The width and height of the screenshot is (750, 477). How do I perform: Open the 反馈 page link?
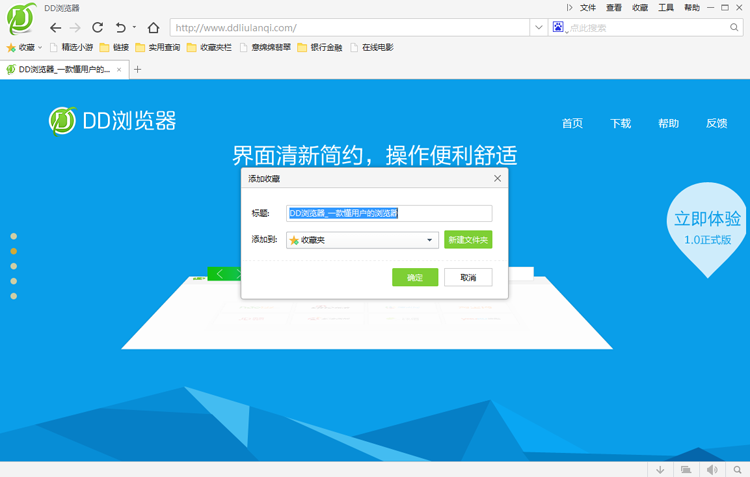coord(717,123)
